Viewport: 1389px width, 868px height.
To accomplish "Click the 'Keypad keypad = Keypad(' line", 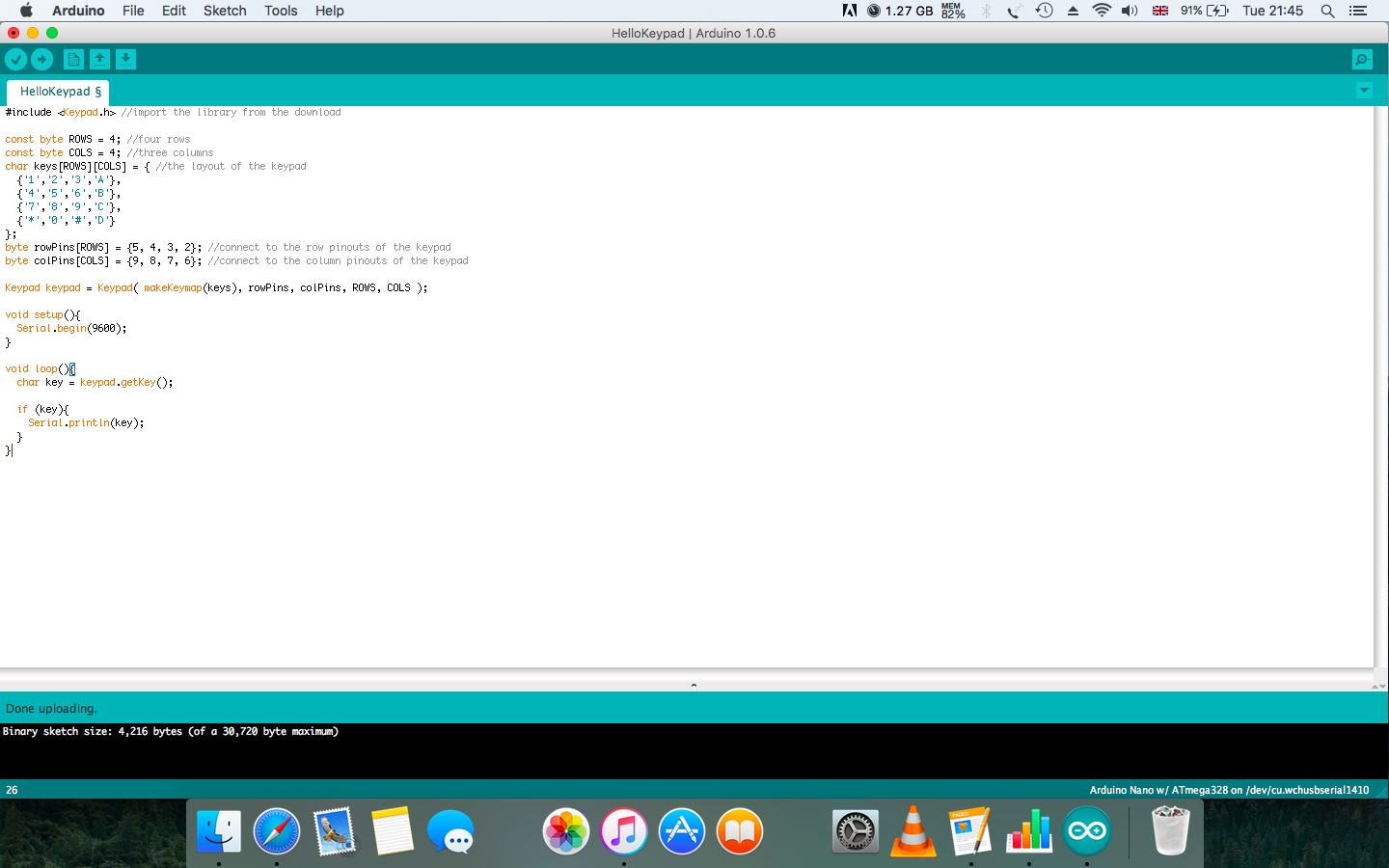I will point(216,287).
